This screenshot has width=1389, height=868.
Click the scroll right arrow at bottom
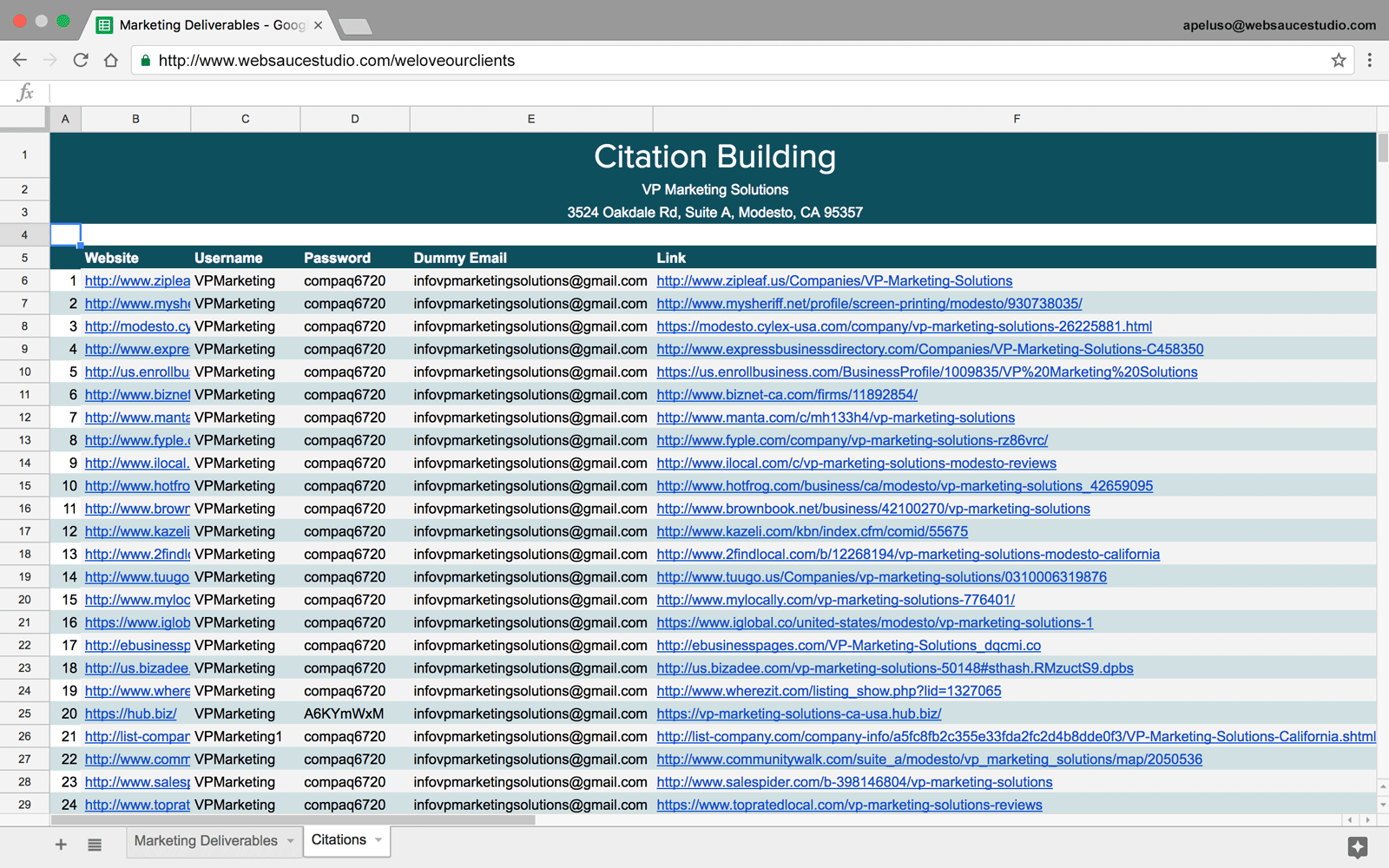tap(1367, 819)
